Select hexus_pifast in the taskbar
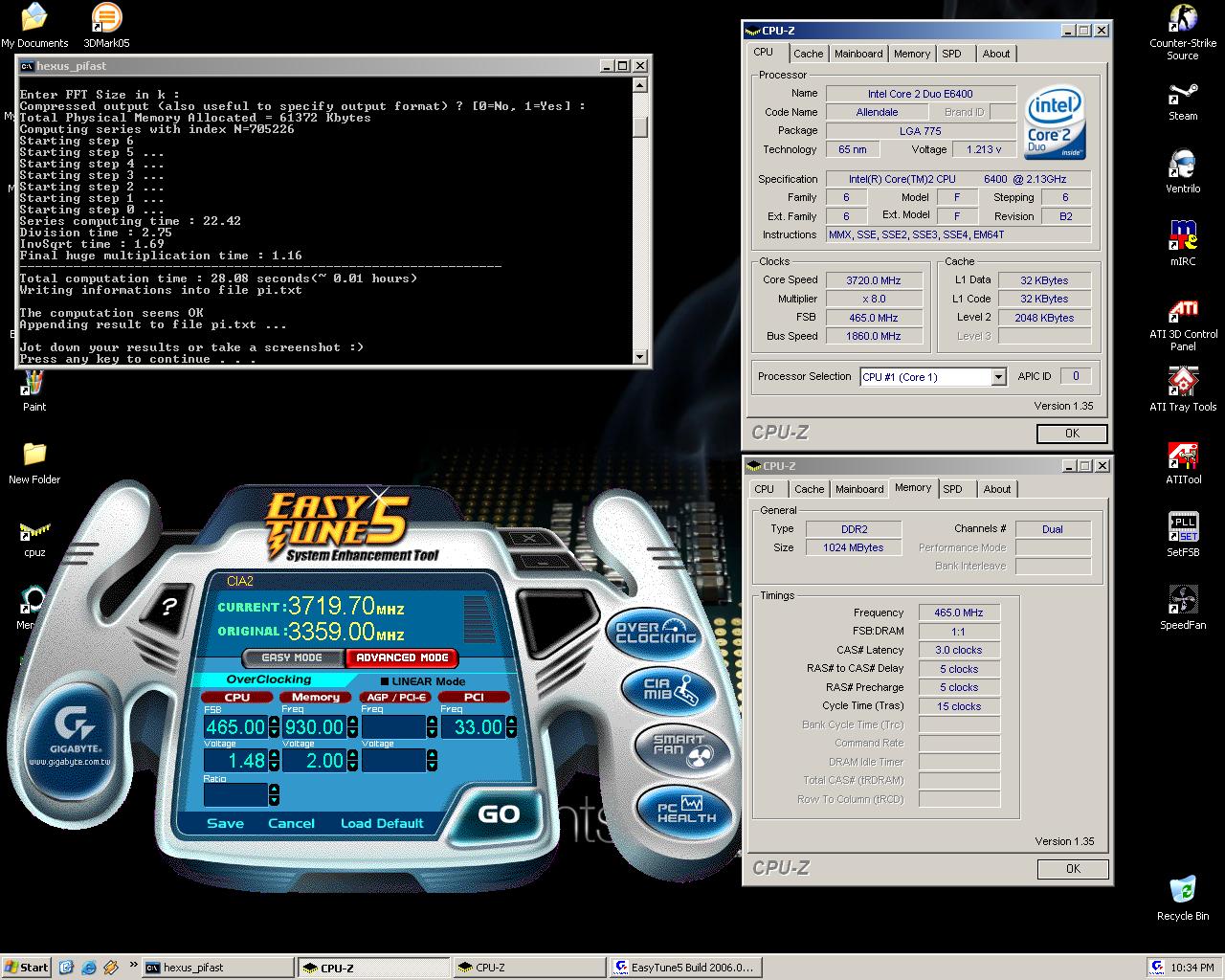 pyautogui.click(x=216, y=968)
